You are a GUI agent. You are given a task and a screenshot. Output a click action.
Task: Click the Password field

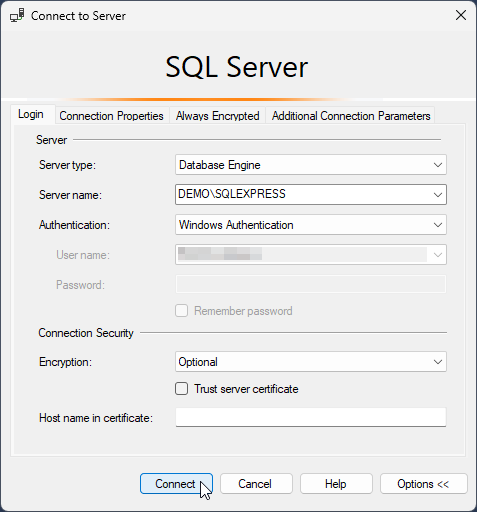point(311,284)
